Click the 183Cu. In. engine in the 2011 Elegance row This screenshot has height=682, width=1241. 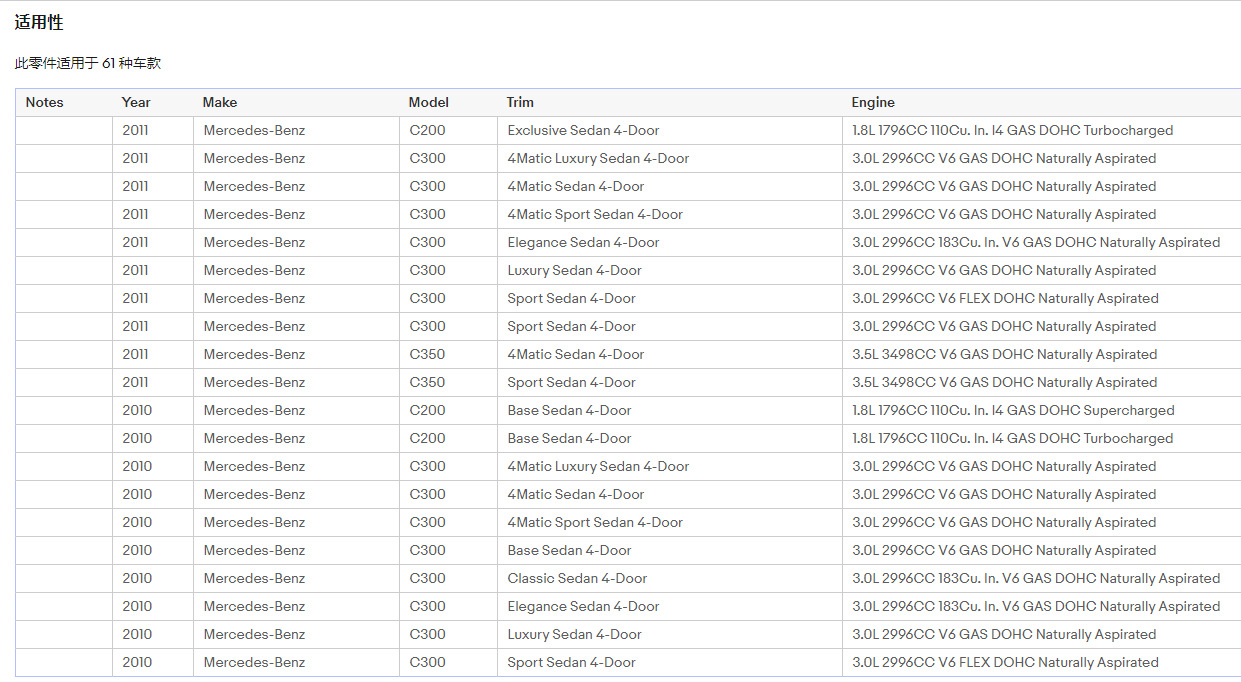[1036, 242]
